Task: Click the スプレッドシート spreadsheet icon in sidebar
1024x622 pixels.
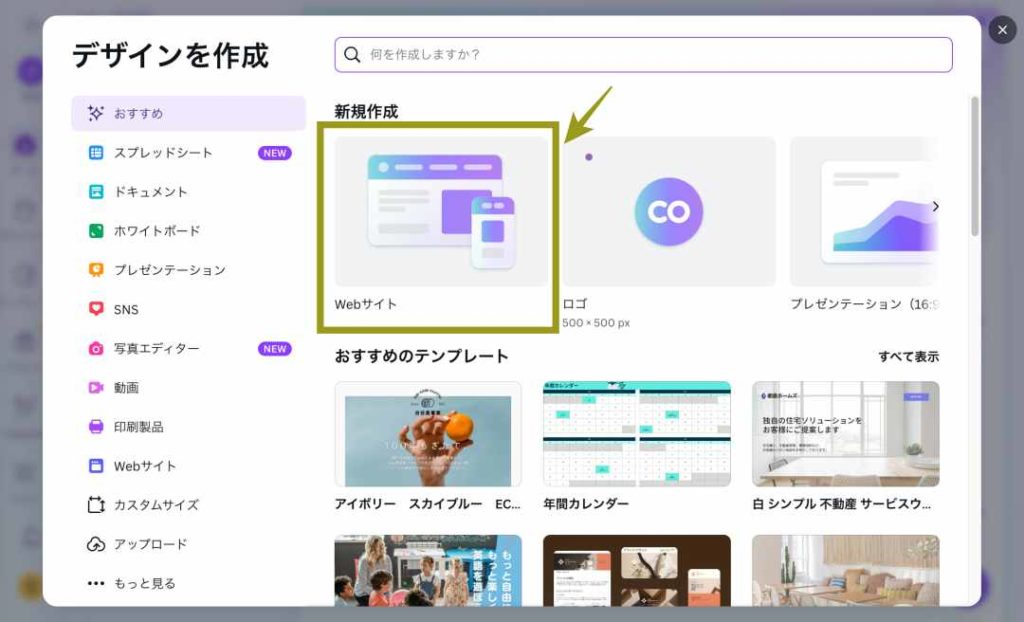Action: [96, 153]
